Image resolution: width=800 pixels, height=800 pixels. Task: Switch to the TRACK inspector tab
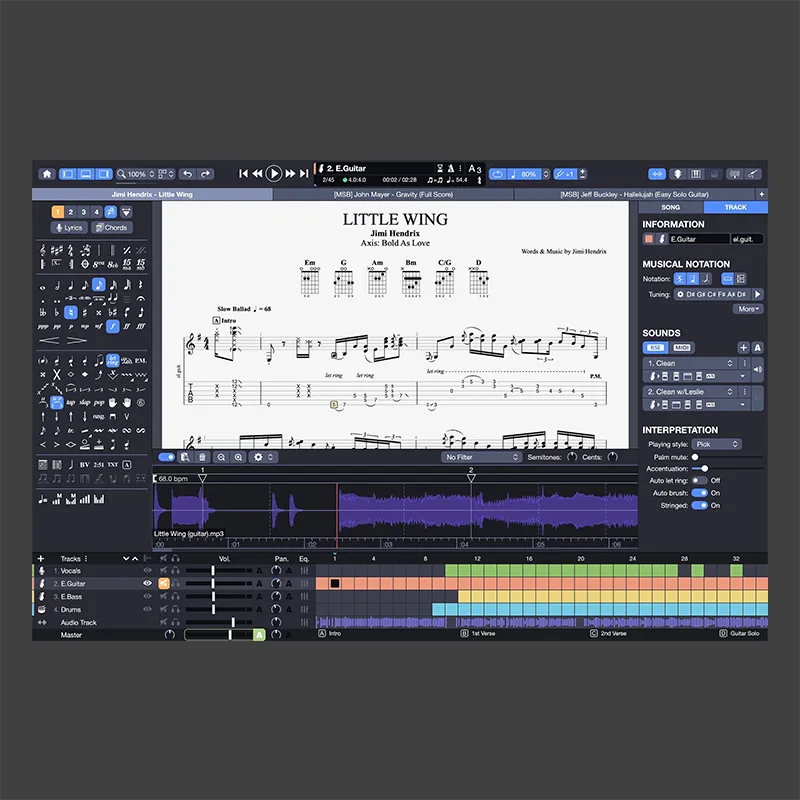pyautogui.click(x=735, y=207)
